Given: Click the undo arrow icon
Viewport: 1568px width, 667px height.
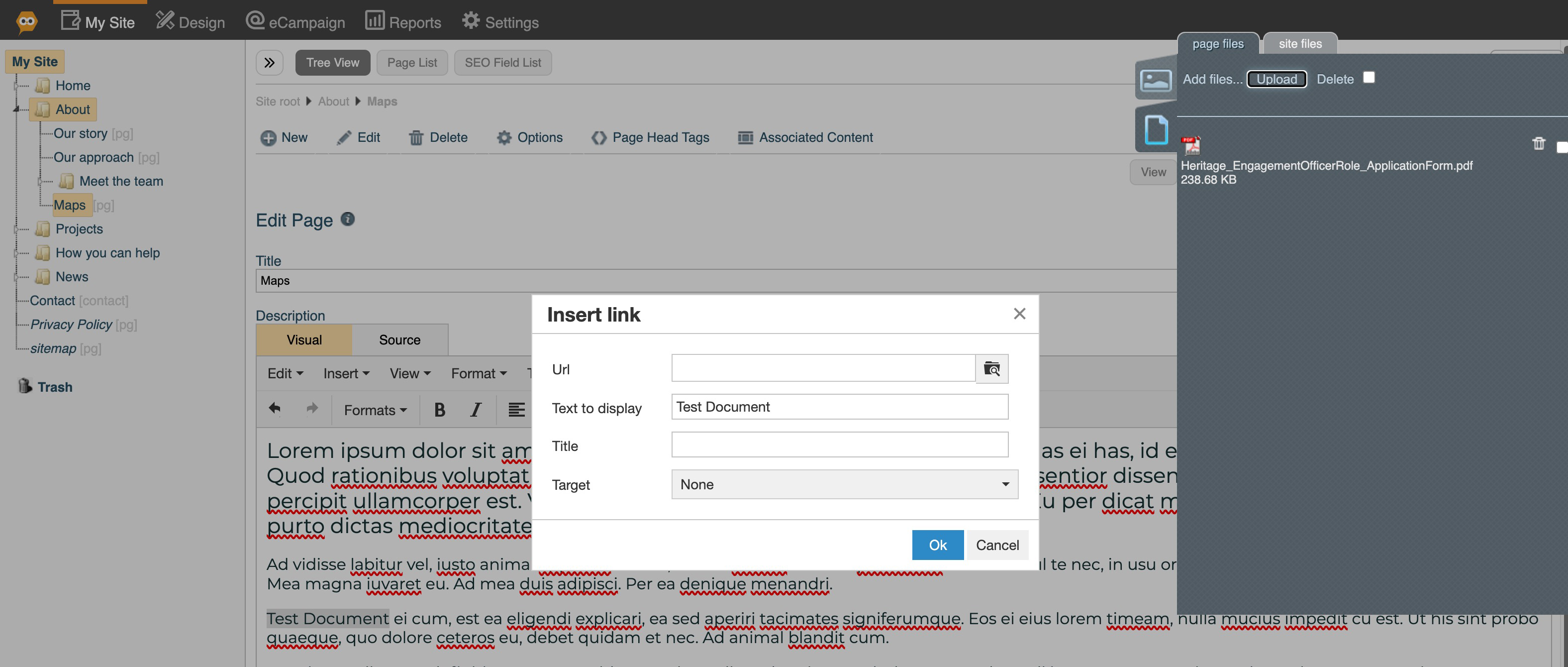Looking at the screenshot, I should point(275,409).
